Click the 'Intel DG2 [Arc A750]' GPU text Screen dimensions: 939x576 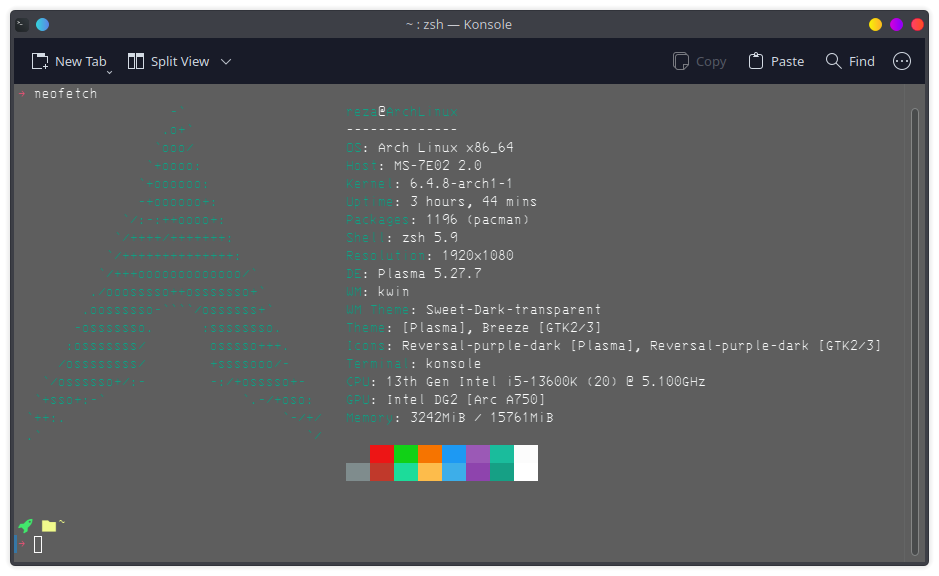click(x=466, y=399)
